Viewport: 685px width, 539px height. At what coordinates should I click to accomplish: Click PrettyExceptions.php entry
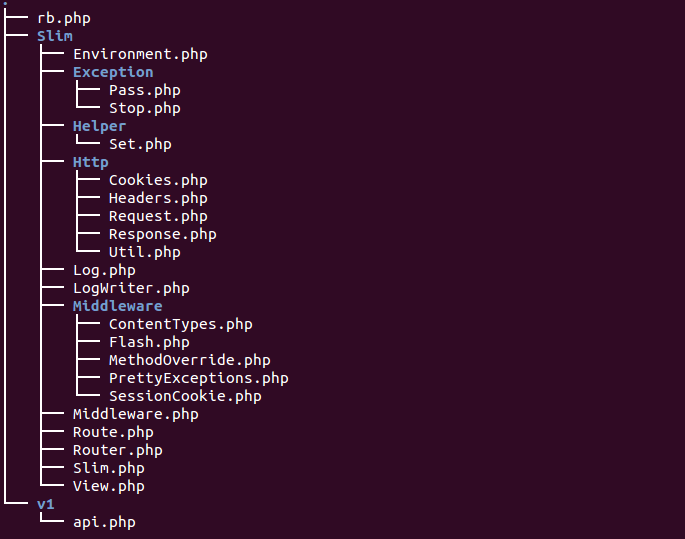click(198, 378)
